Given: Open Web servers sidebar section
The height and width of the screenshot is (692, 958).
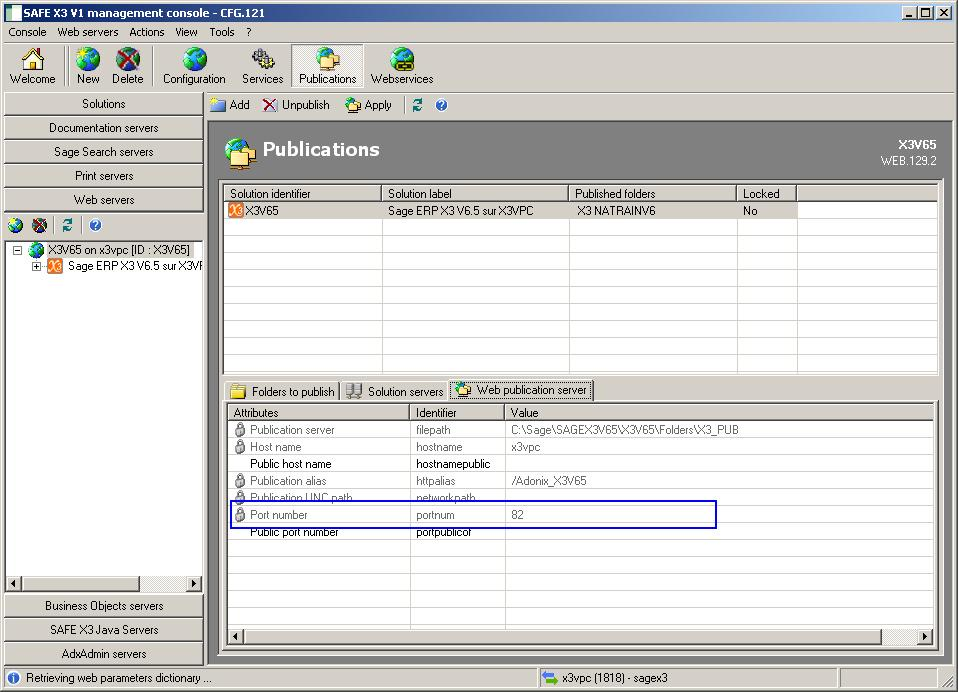Looking at the screenshot, I should pyautogui.click(x=104, y=200).
